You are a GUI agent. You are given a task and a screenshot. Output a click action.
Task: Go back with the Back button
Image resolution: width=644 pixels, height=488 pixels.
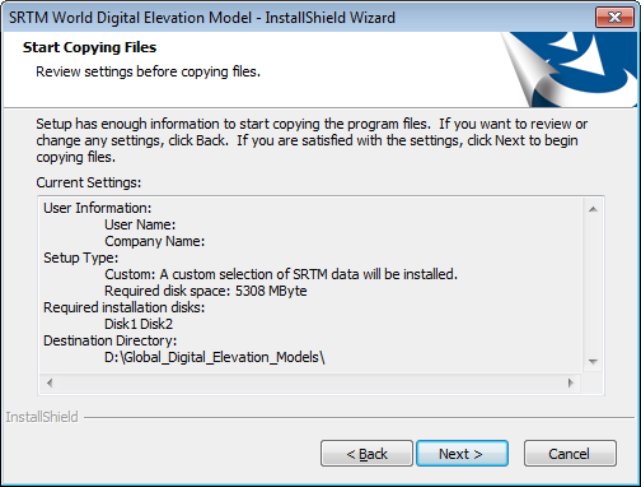click(x=366, y=454)
